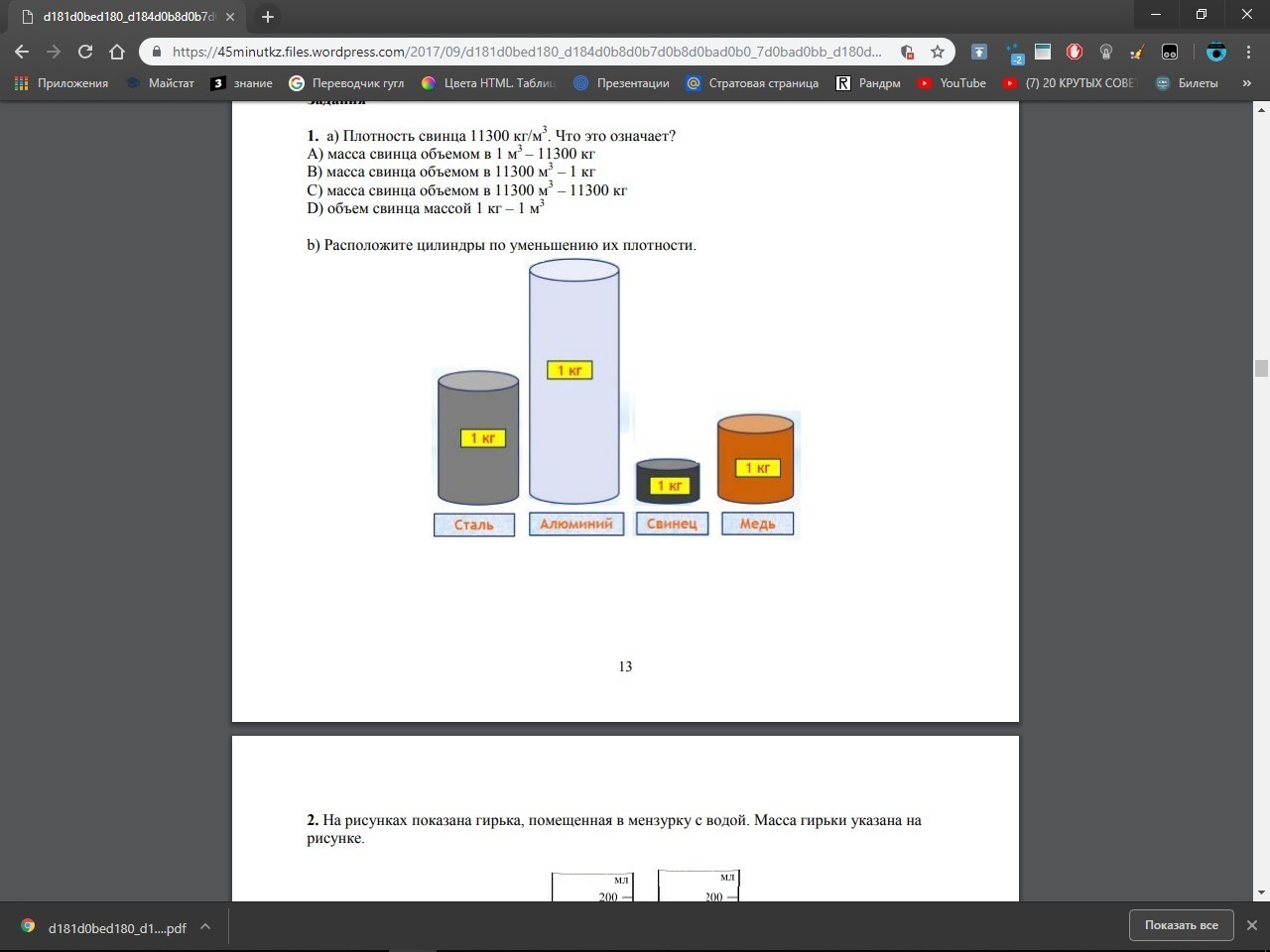This screenshot has width=1270, height=952.
Task: Open the знание bookmark
Action: [x=242, y=83]
